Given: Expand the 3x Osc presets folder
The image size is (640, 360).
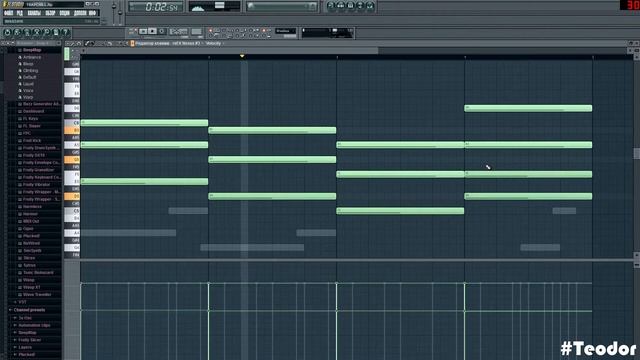Looking at the screenshot, I should [24, 318].
